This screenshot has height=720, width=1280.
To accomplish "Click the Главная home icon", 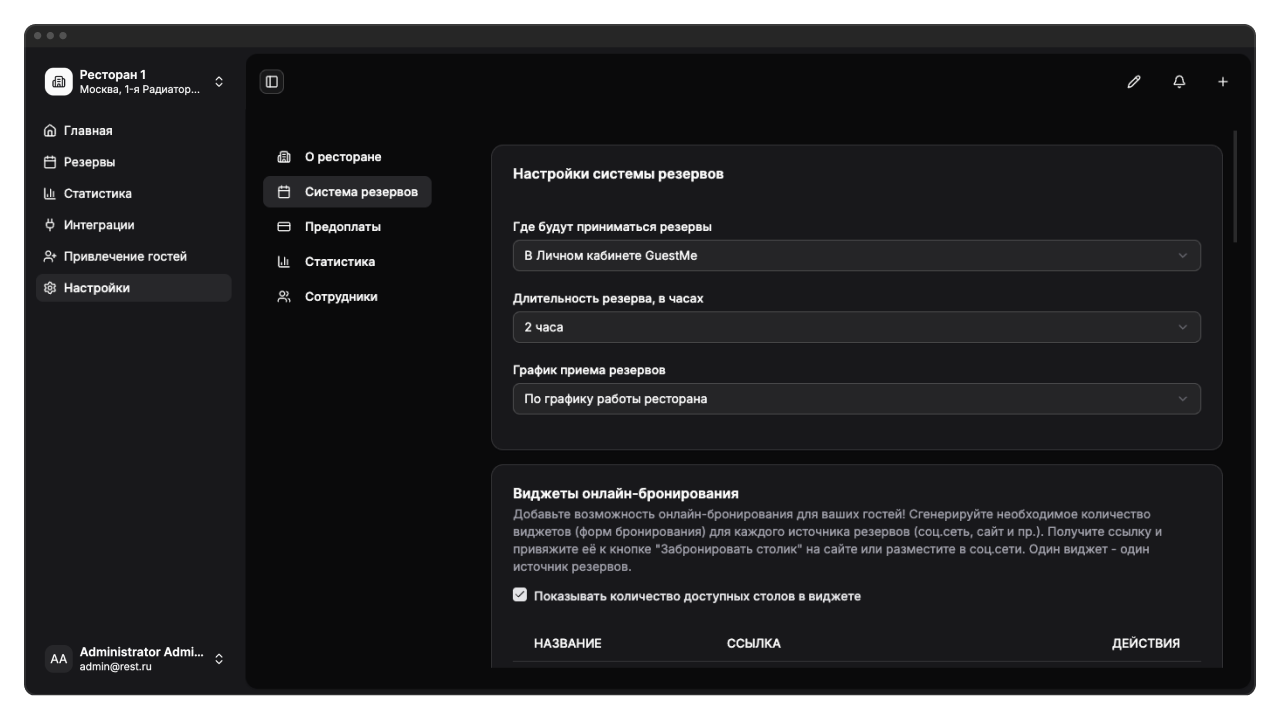I will click(x=50, y=131).
